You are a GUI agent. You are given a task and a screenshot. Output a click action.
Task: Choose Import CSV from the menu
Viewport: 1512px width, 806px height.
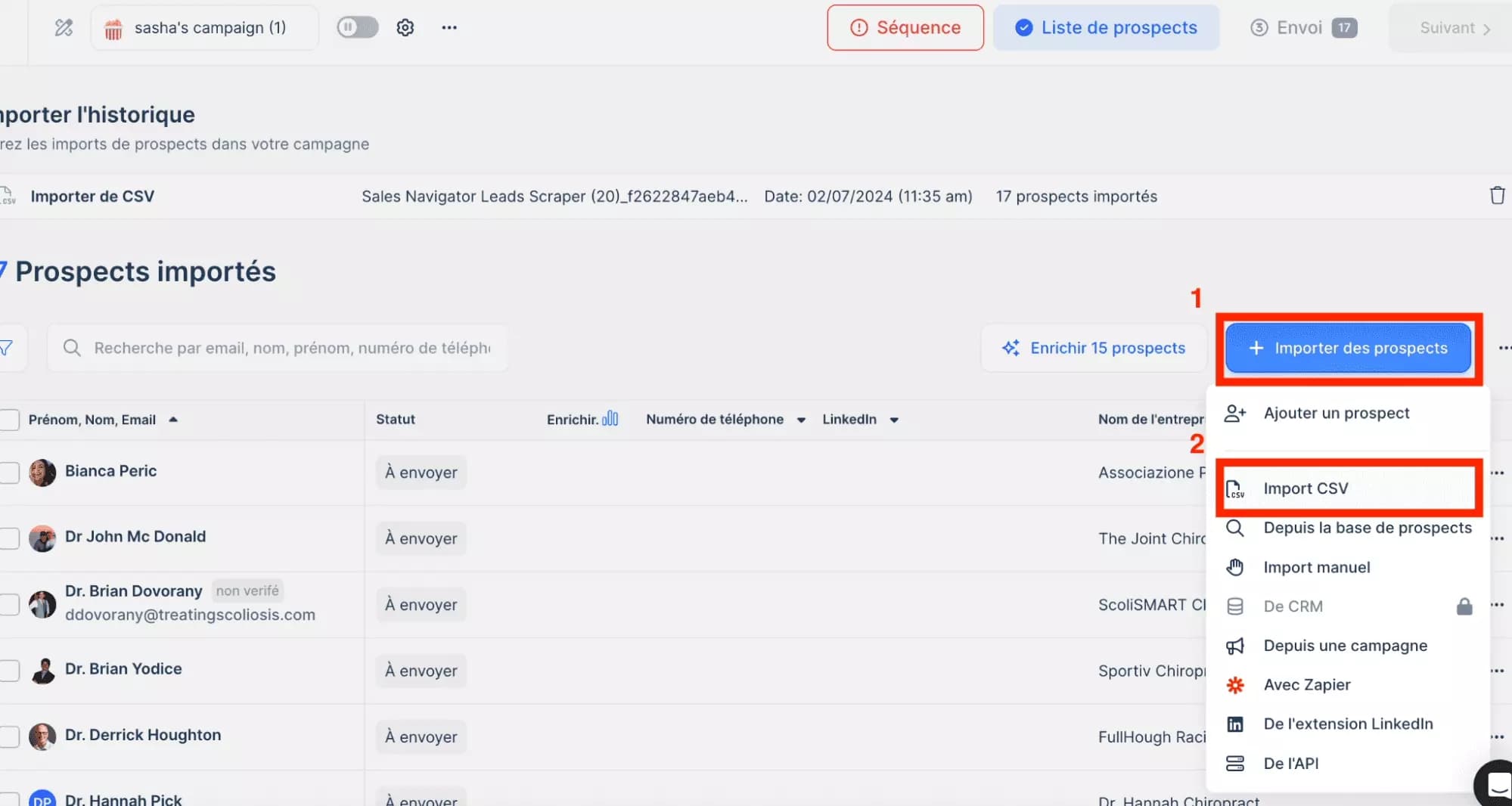[1306, 488]
